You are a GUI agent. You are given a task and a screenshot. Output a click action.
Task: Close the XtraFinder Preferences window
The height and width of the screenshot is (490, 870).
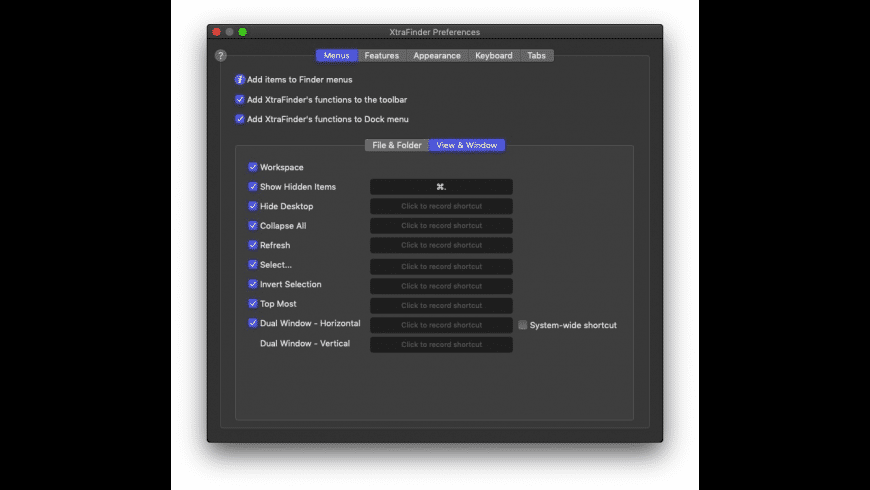[216, 32]
